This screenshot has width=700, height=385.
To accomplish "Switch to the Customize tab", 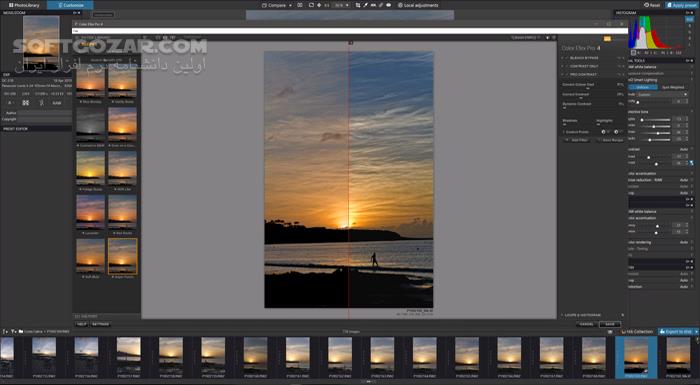I will [x=70, y=5].
